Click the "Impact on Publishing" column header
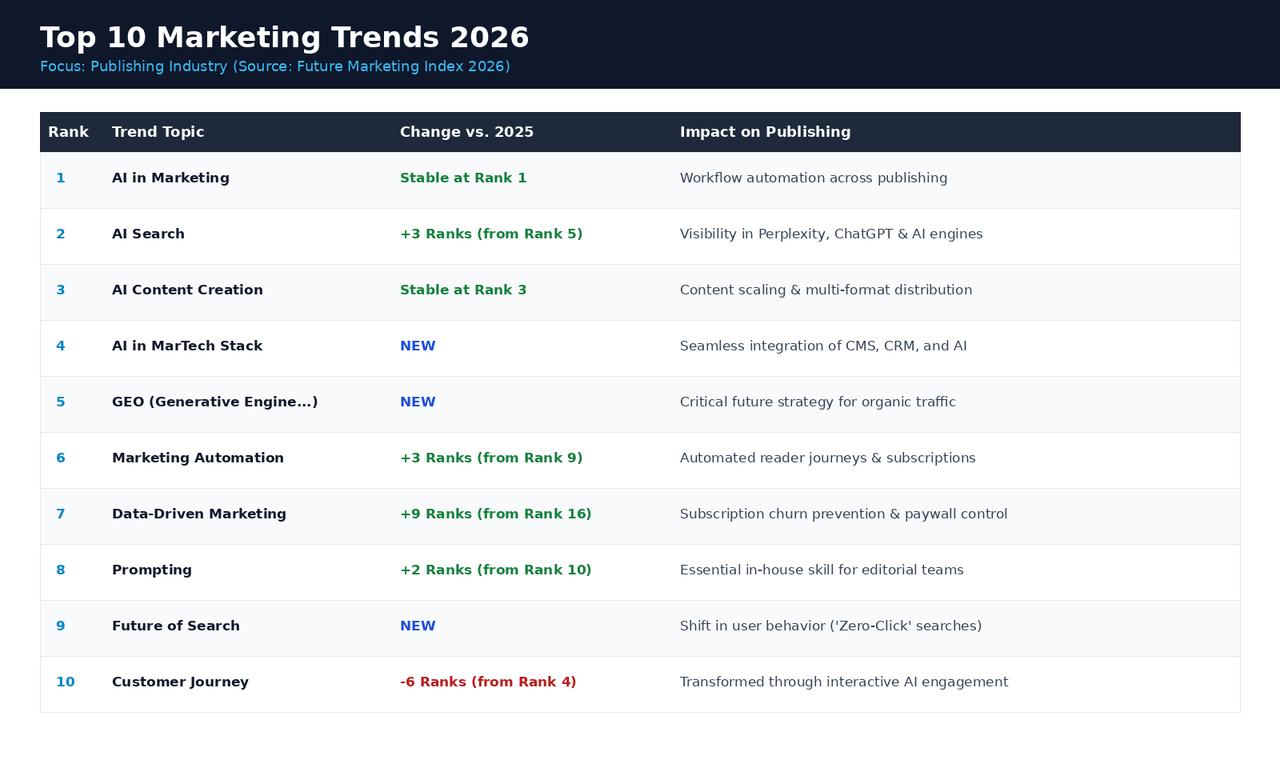 [x=765, y=132]
